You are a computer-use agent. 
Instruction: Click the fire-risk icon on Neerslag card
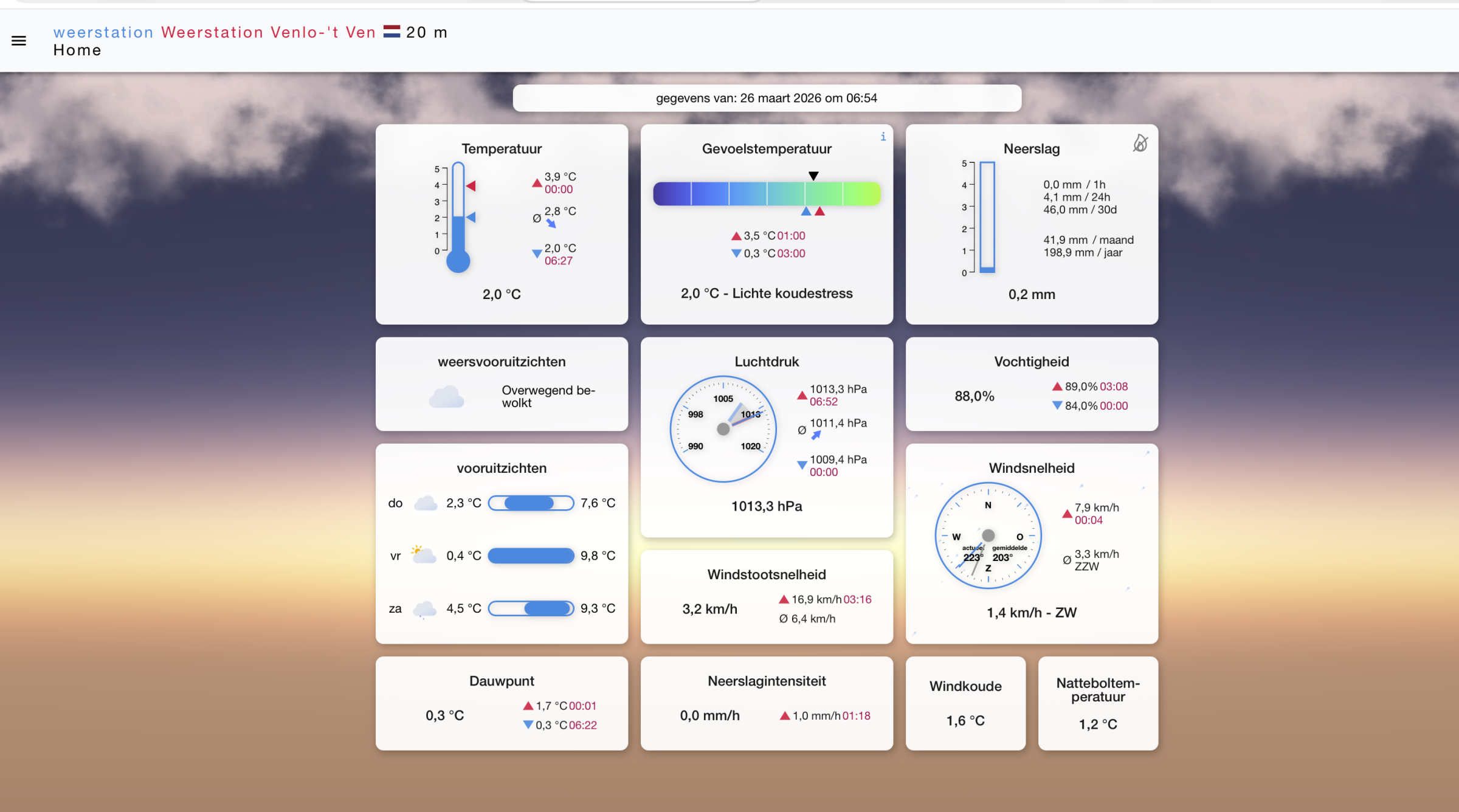coord(1140,143)
